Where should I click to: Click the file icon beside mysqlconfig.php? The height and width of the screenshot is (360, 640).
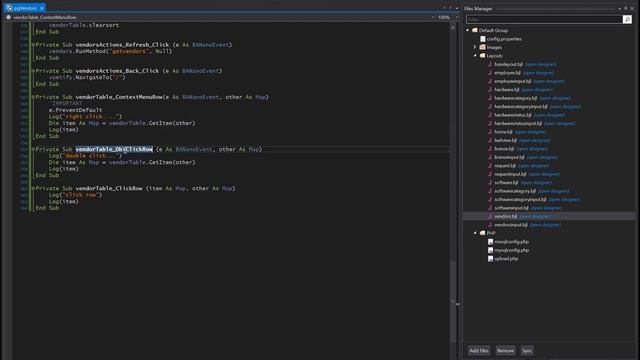[x=490, y=250]
